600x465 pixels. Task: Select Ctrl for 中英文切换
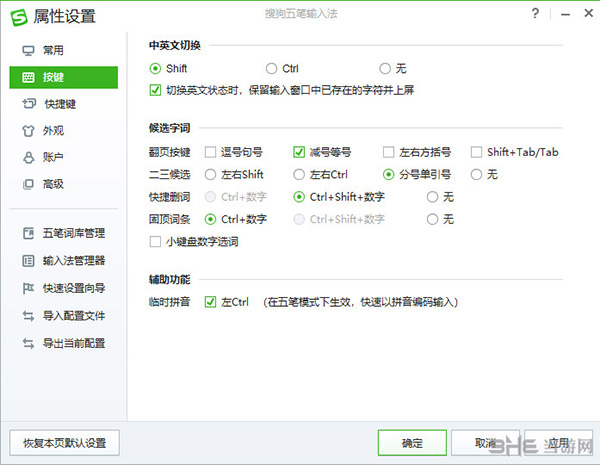tap(271, 69)
